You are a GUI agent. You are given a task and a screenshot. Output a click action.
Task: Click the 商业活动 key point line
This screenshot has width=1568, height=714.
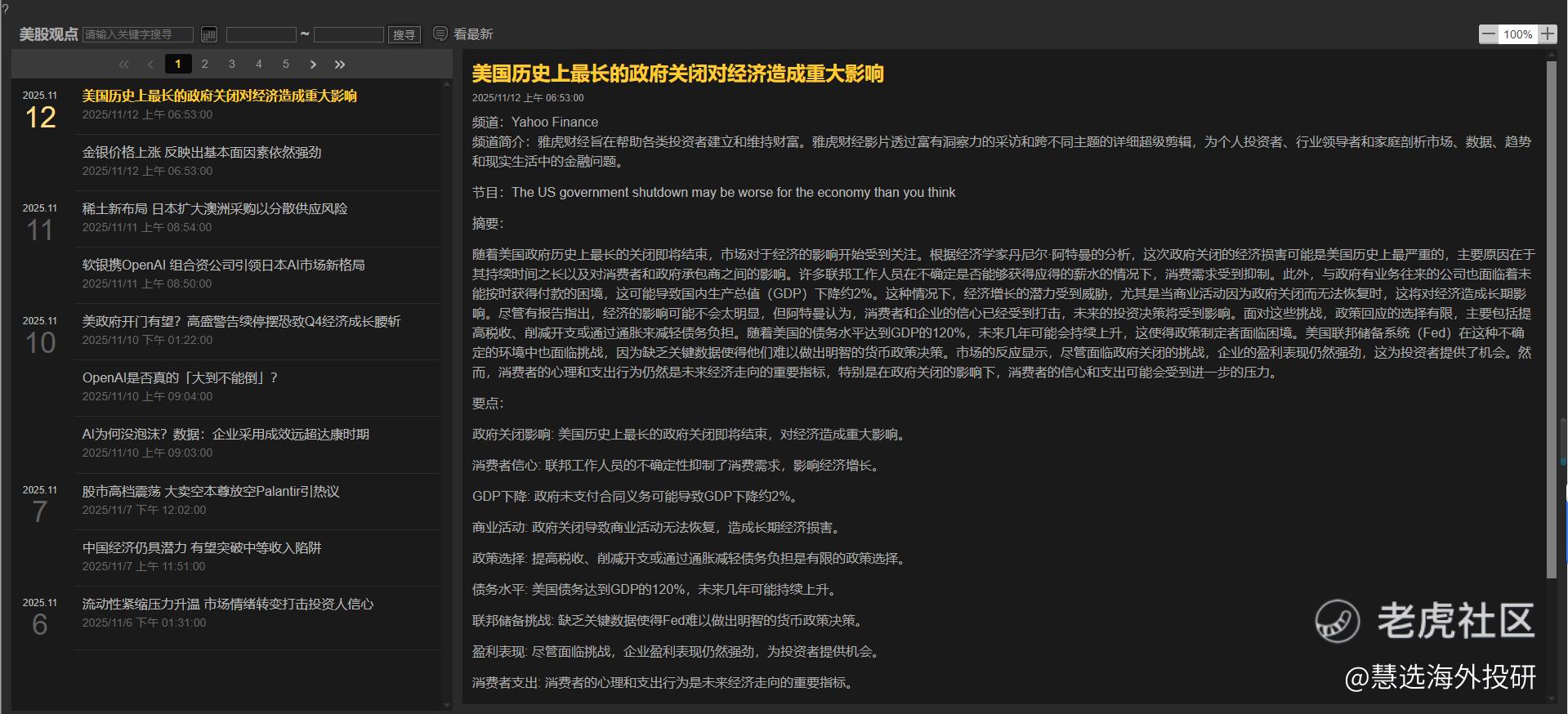pyautogui.click(x=658, y=527)
